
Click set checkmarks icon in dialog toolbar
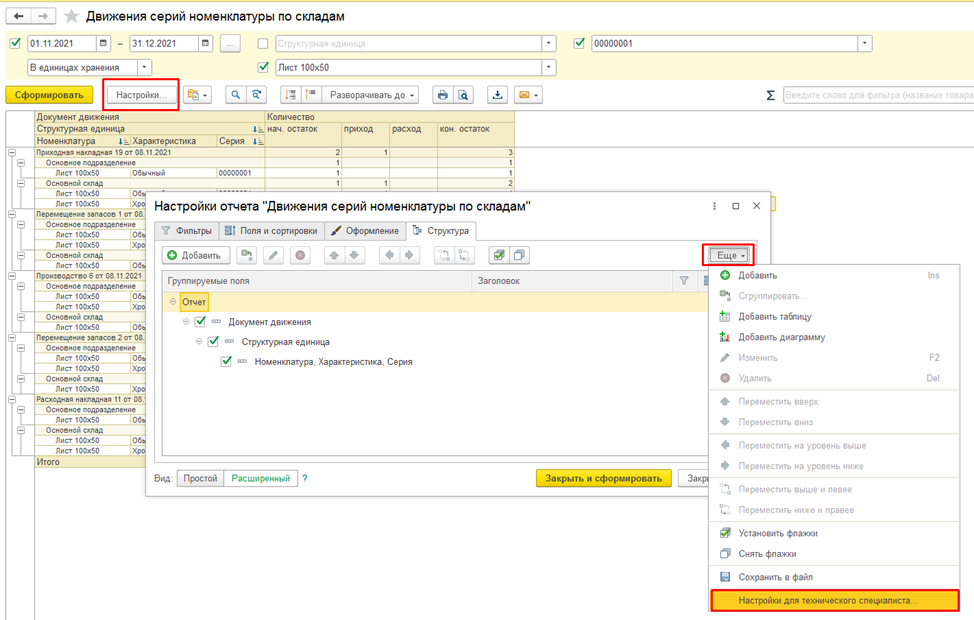pyautogui.click(x=499, y=255)
